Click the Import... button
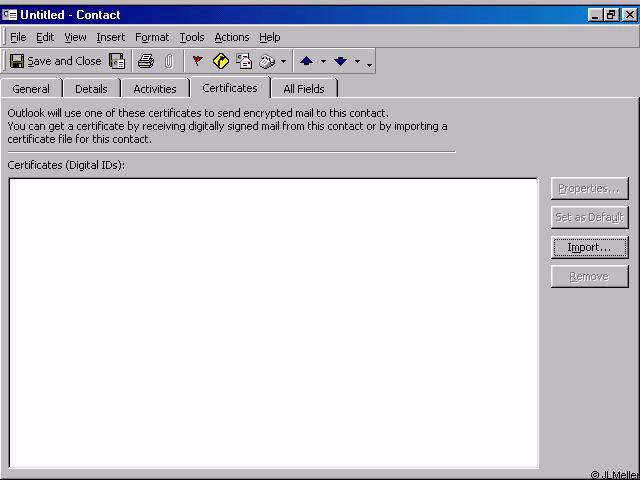This screenshot has height=480, width=640. [x=589, y=247]
